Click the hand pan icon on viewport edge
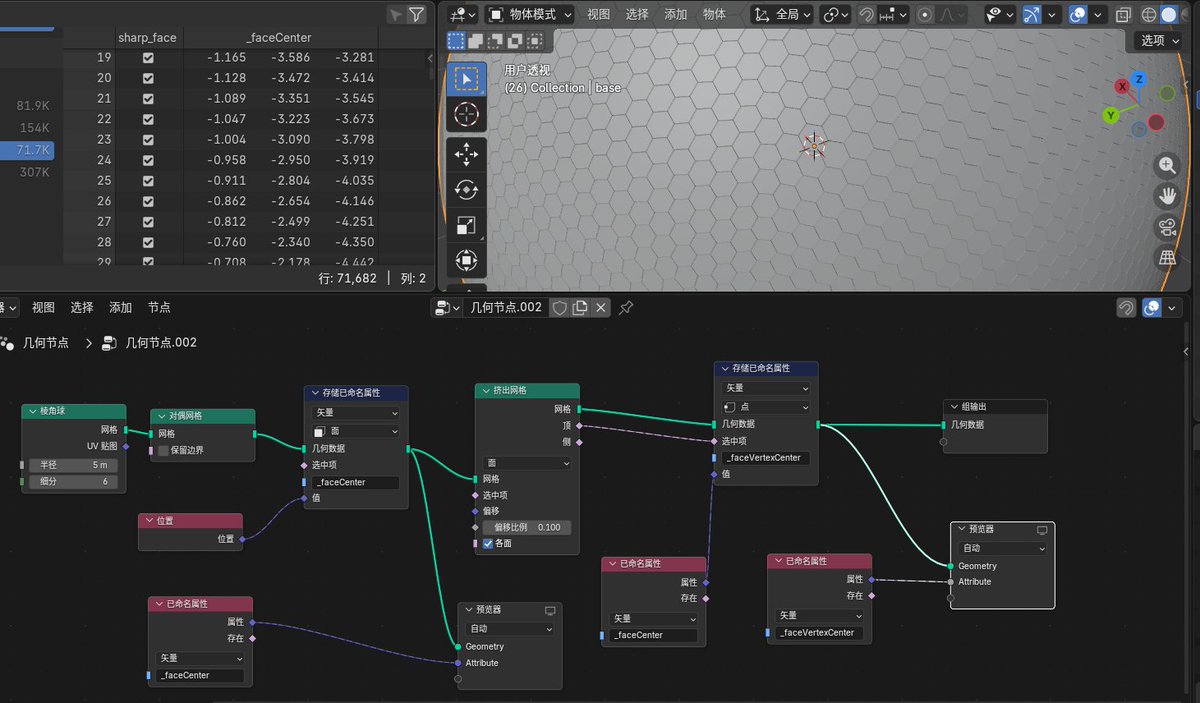This screenshot has height=703, width=1200. [1167, 196]
